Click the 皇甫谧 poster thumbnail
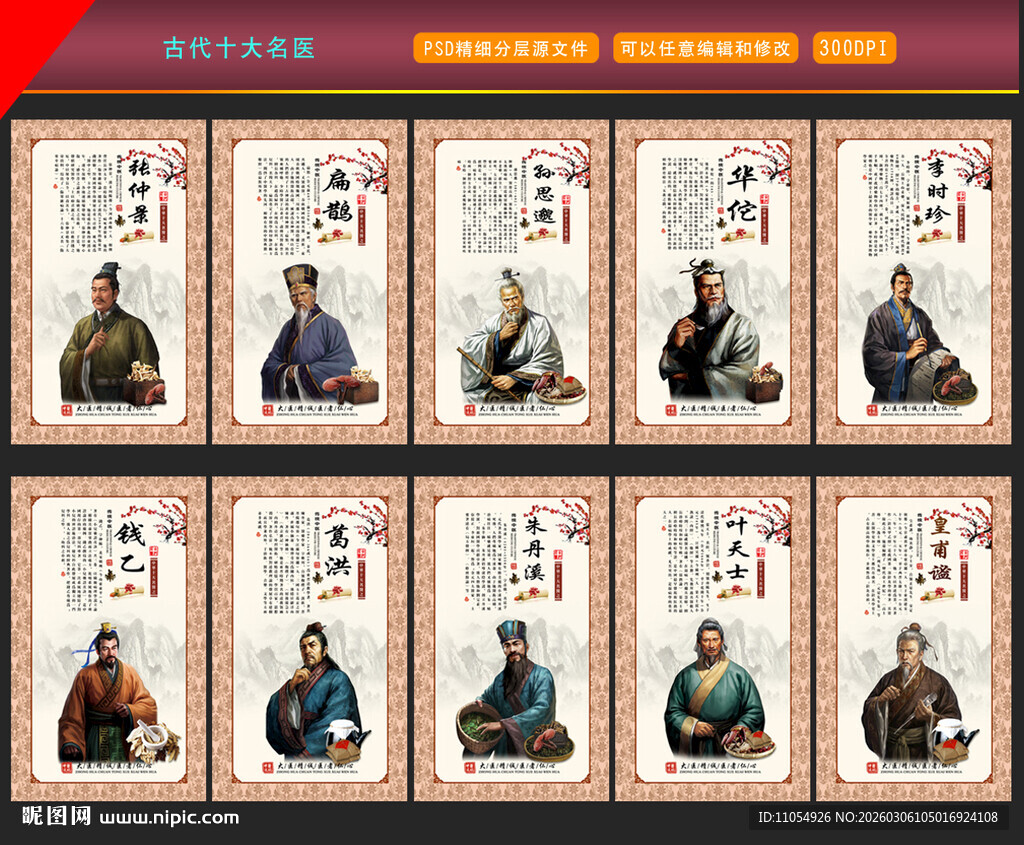The width and height of the screenshot is (1024, 845). 914,639
